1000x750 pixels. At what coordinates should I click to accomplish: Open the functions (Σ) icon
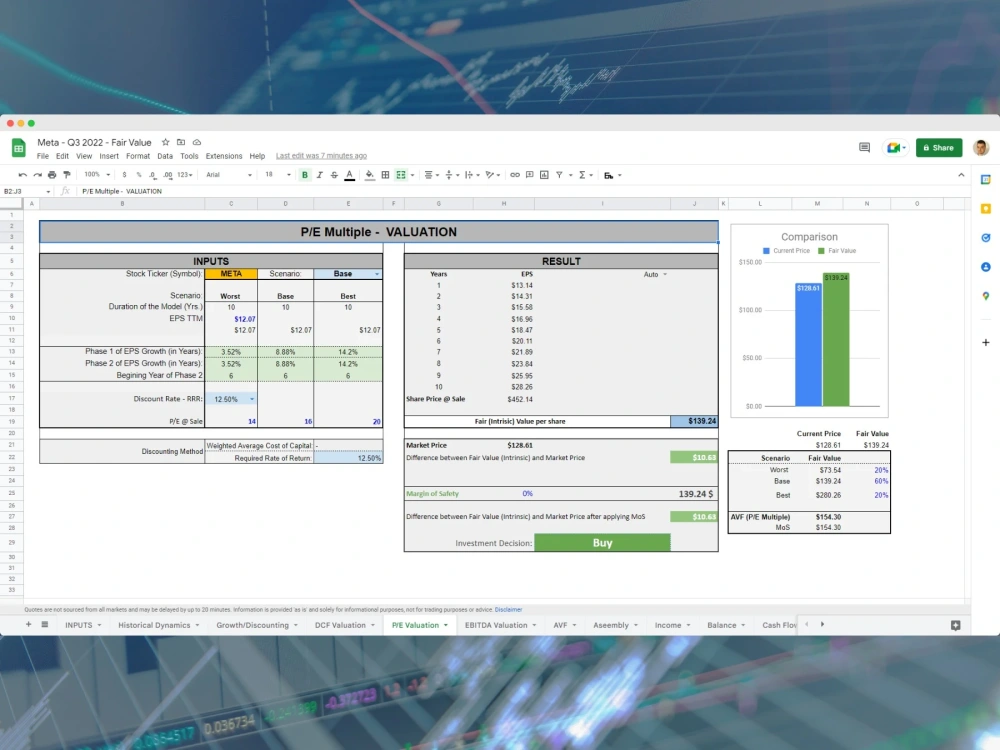click(x=582, y=175)
